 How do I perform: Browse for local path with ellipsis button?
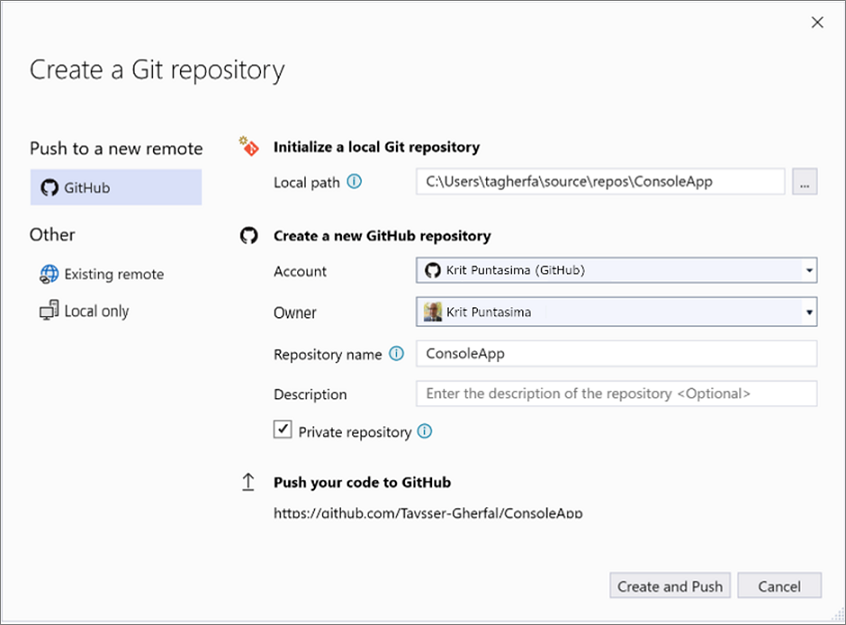804,181
